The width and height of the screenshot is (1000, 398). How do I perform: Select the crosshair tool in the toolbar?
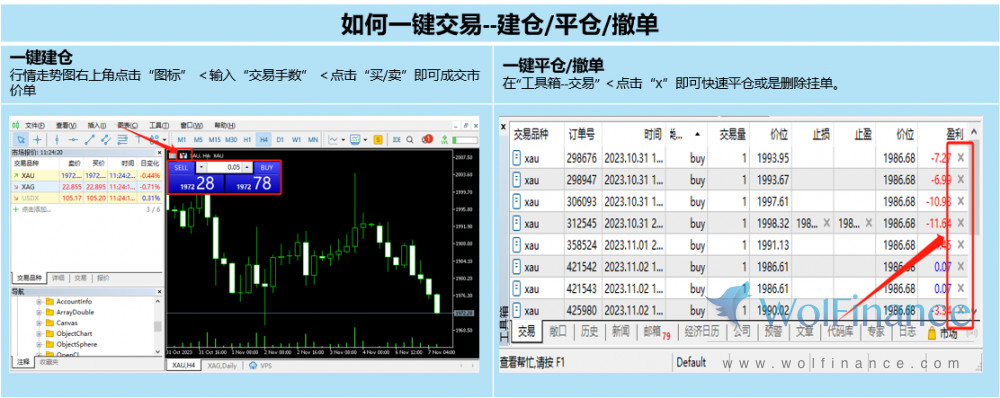(38, 140)
